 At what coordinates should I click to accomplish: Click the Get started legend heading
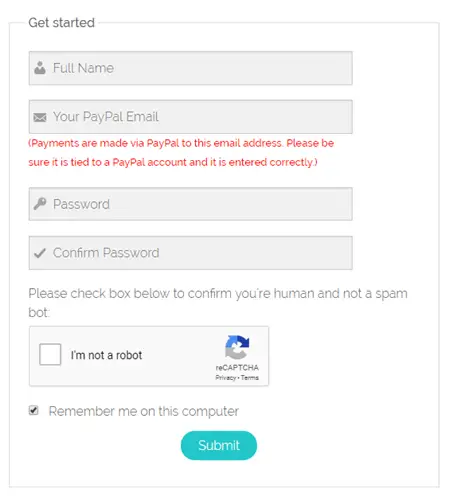coord(62,23)
